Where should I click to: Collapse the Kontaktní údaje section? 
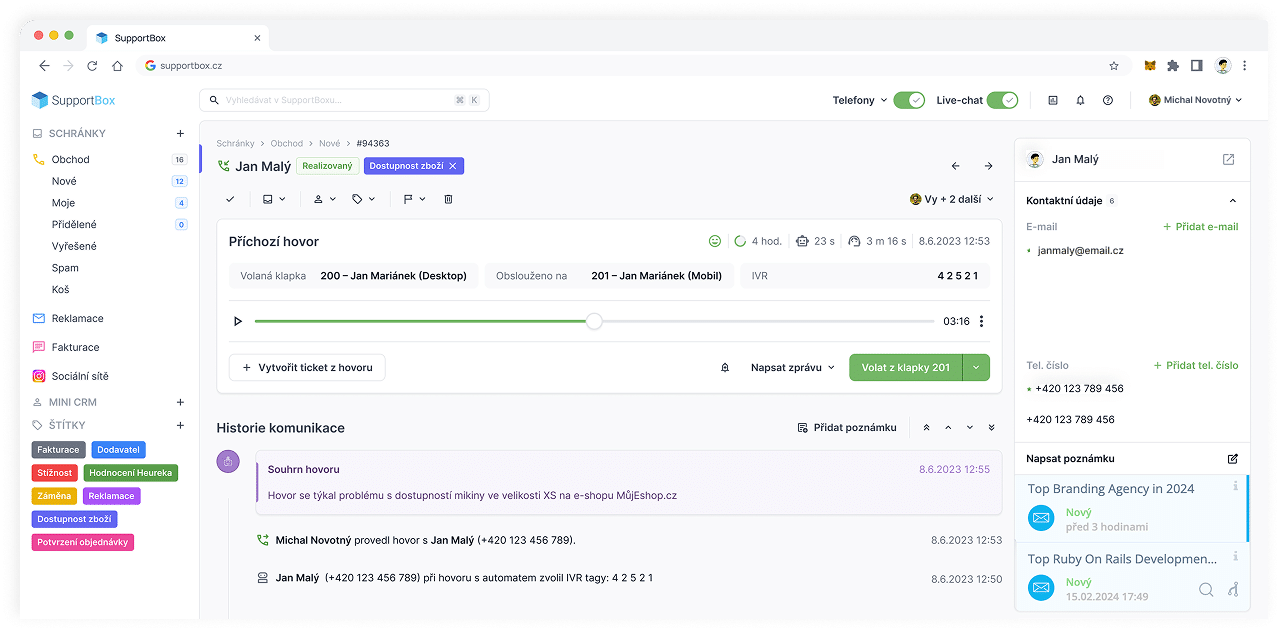[1232, 201]
